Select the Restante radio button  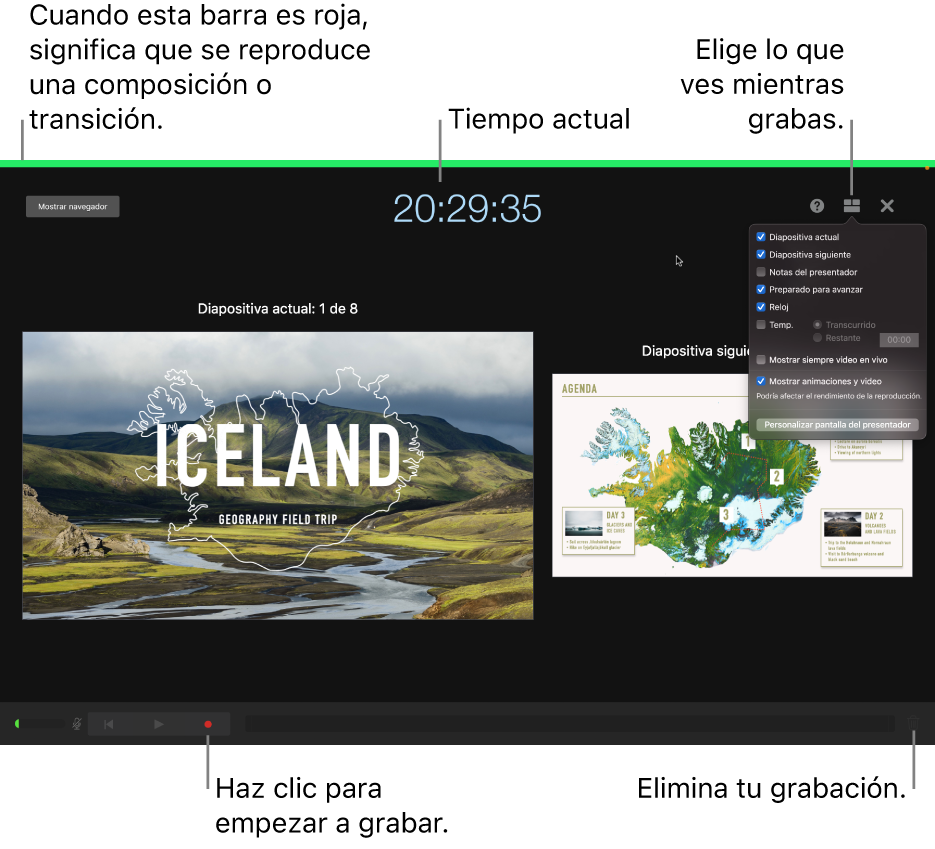[818, 338]
